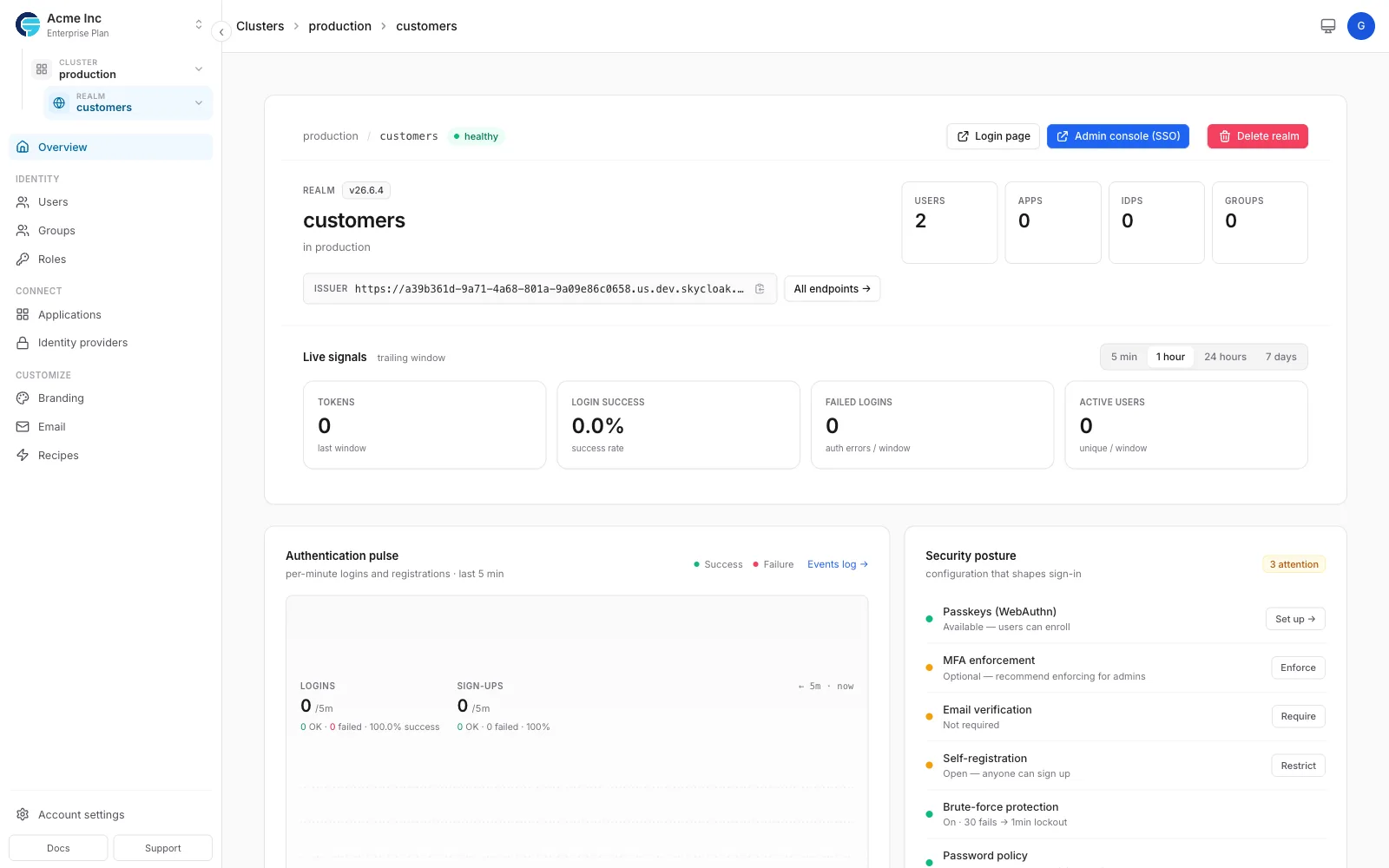1389x868 pixels.
Task: Click Restrict for Self-registration
Action: pyautogui.click(x=1298, y=766)
